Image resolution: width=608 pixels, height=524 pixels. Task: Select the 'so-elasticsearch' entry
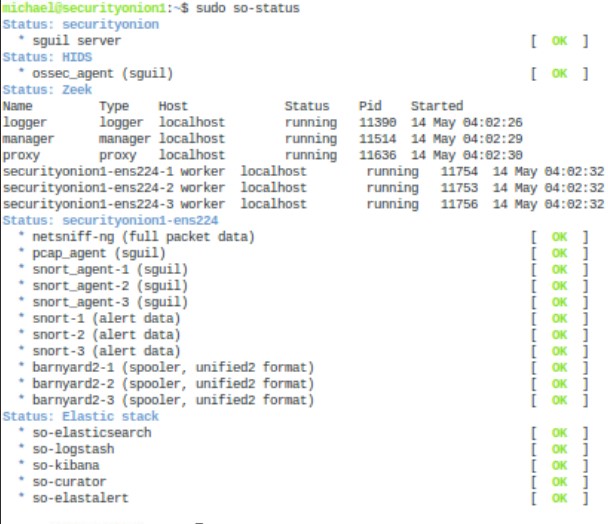tap(92, 432)
